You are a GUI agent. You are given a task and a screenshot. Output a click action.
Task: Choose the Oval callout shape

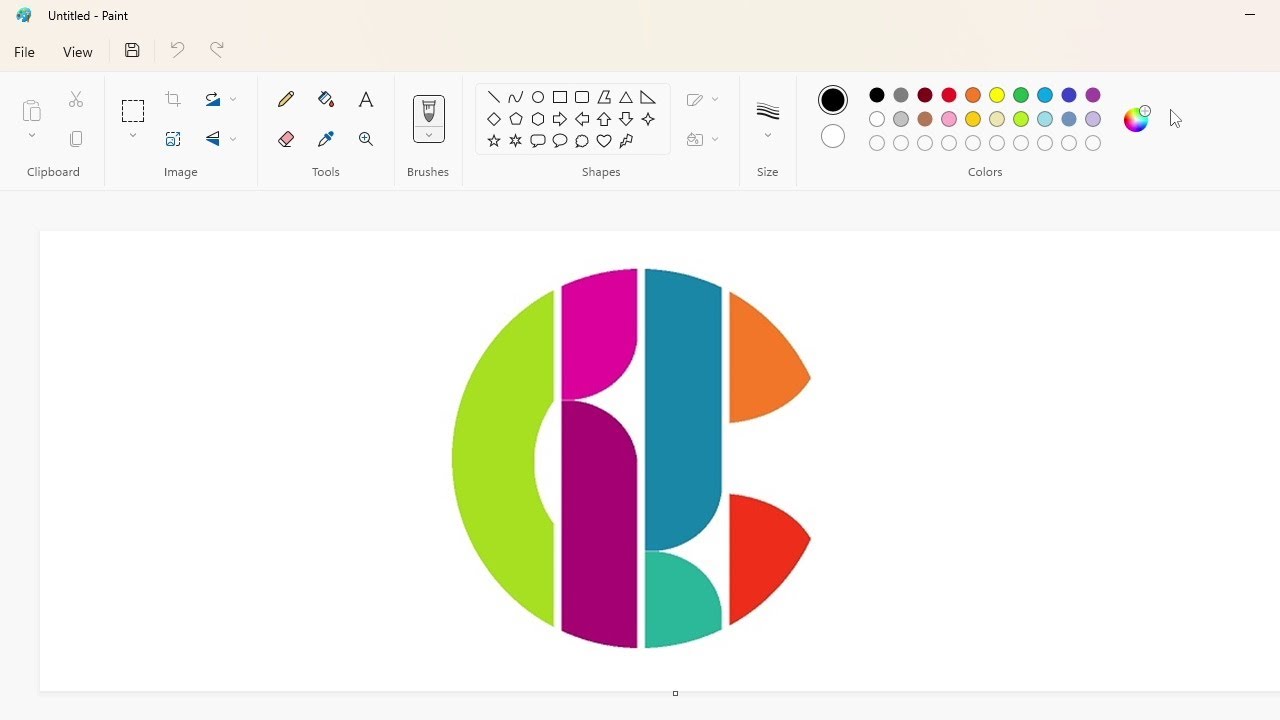tap(560, 141)
